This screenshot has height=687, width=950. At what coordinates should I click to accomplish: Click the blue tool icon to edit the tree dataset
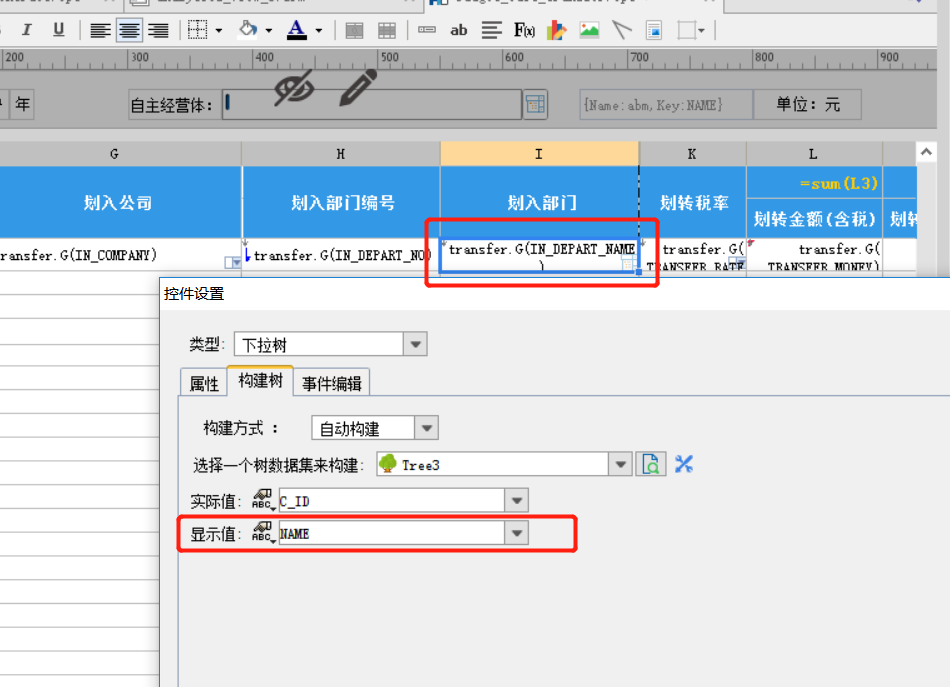683,465
